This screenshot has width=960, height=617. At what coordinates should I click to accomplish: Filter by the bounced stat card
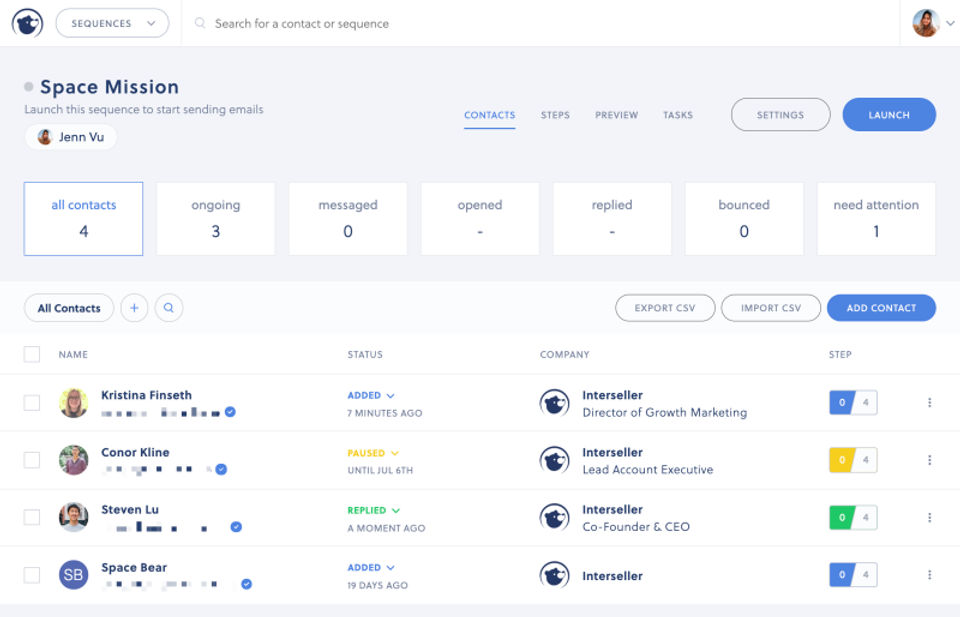[x=744, y=219]
